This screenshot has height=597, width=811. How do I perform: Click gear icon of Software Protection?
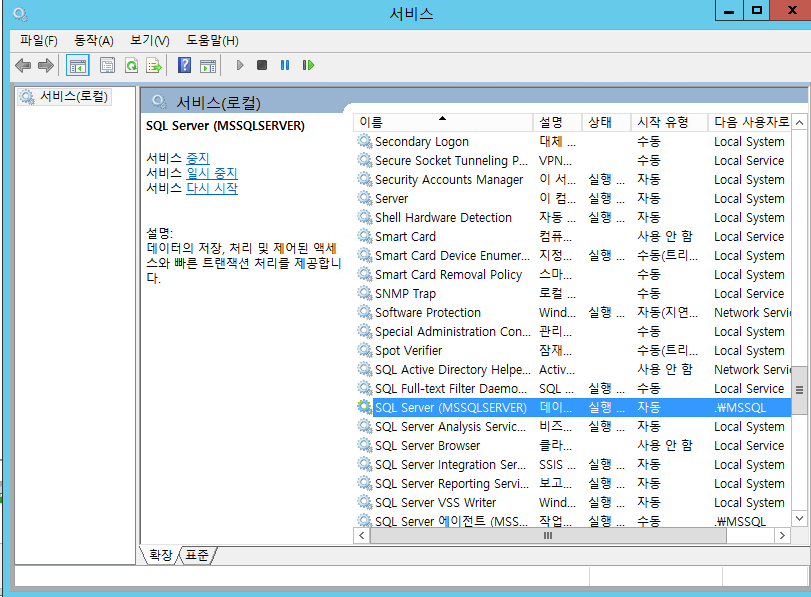point(365,312)
